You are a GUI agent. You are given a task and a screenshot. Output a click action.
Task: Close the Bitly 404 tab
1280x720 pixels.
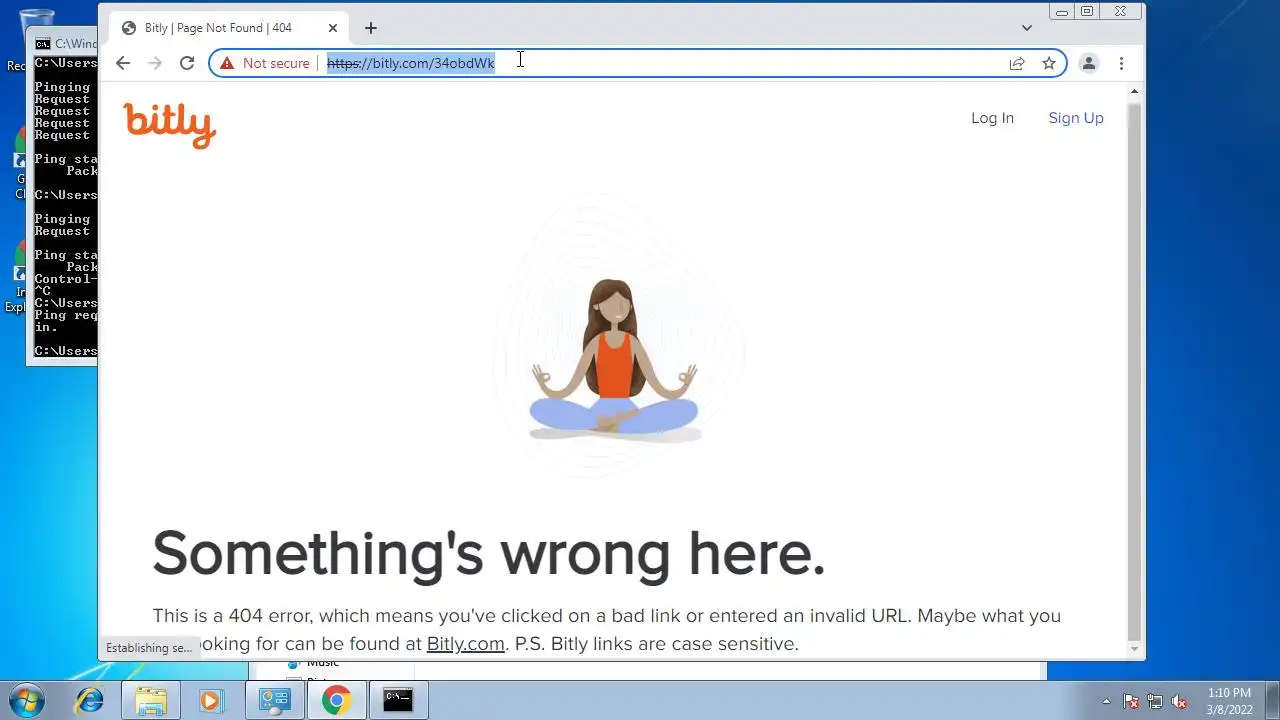tap(333, 28)
